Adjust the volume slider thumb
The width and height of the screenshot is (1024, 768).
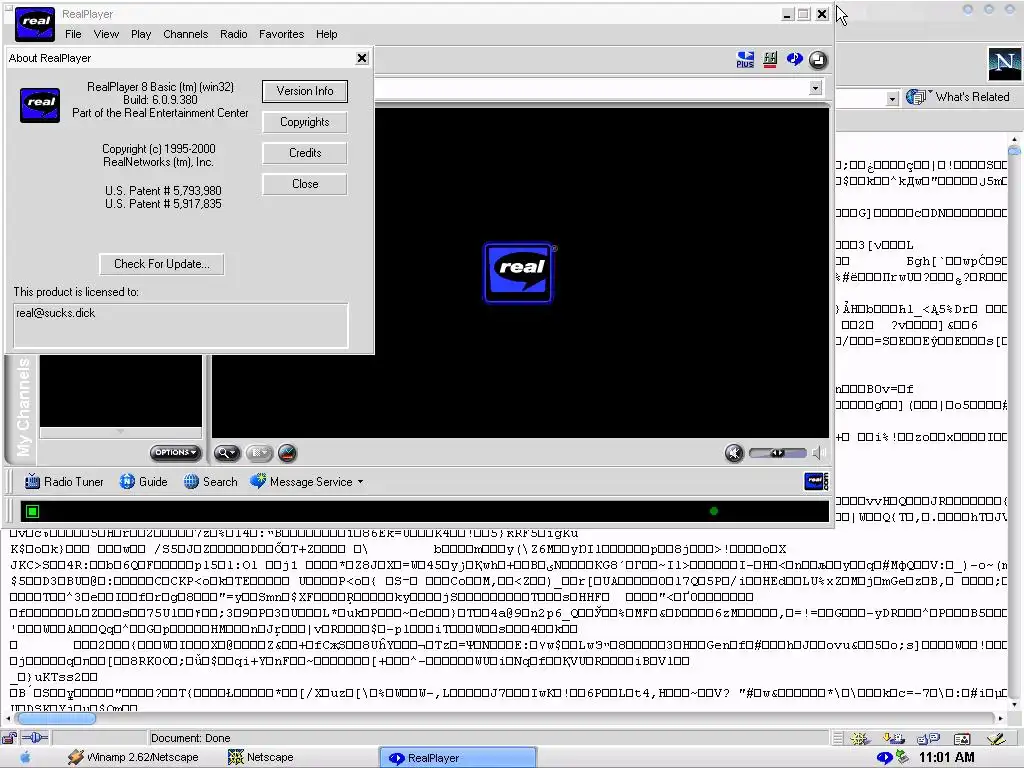pyautogui.click(x=777, y=453)
